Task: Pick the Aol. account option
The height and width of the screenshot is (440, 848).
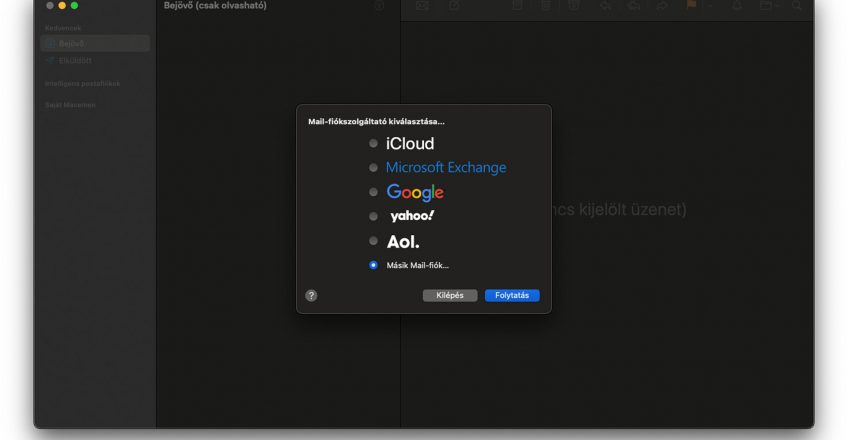Action: tap(373, 241)
